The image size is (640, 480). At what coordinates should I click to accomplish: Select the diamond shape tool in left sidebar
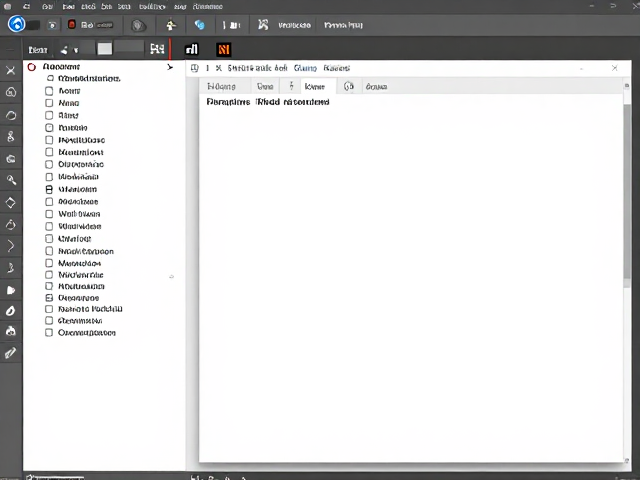tap(11, 202)
